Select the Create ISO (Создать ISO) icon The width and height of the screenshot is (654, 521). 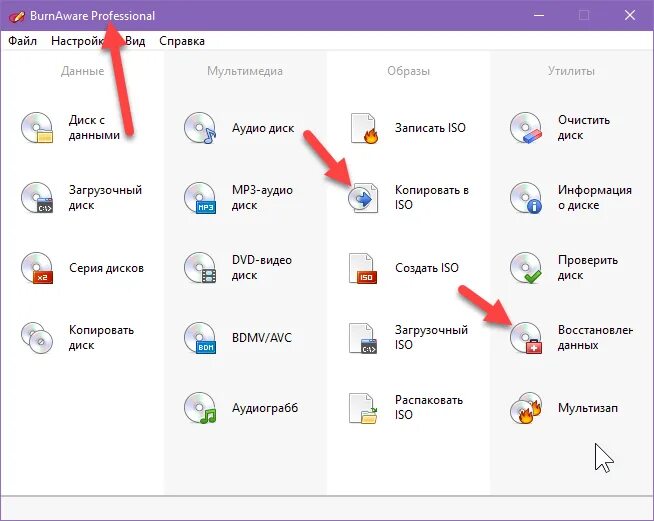363,268
